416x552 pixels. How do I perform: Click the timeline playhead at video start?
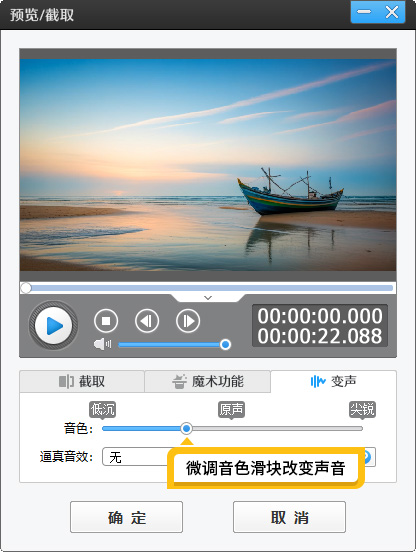click(x=26, y=288)
